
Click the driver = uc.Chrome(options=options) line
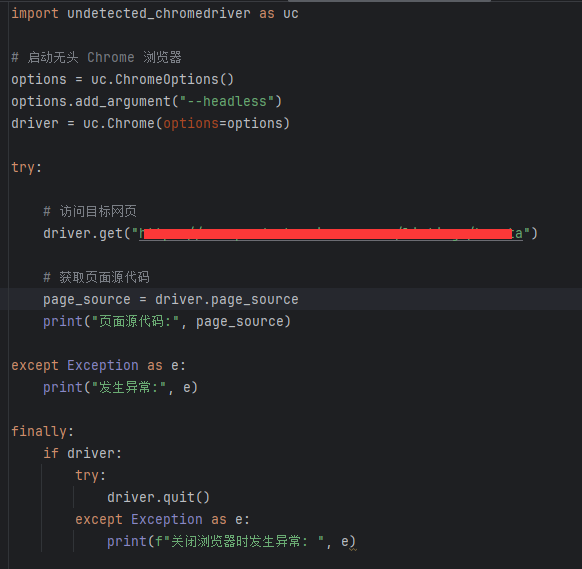point(150,123)
